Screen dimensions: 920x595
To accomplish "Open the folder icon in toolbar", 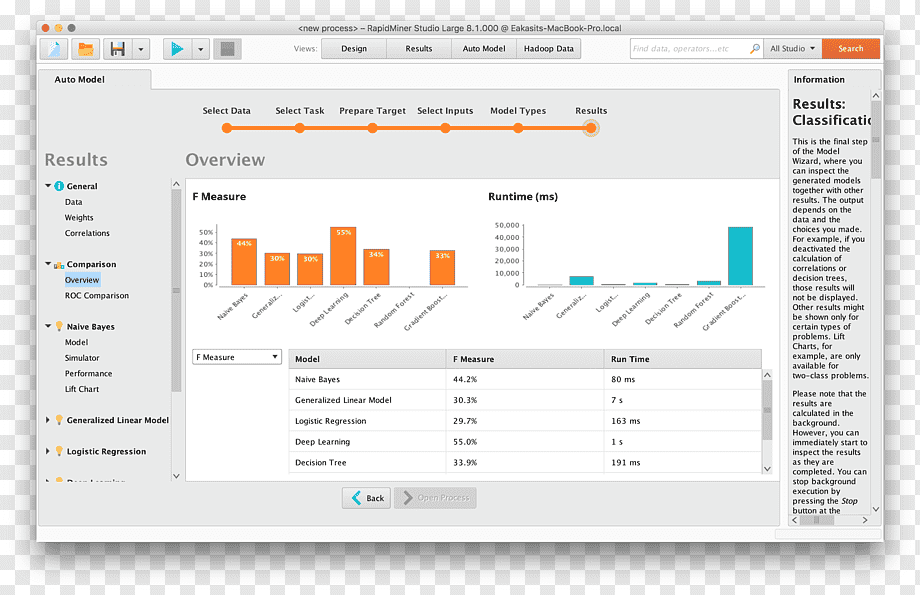I will [x=86, y=49].
